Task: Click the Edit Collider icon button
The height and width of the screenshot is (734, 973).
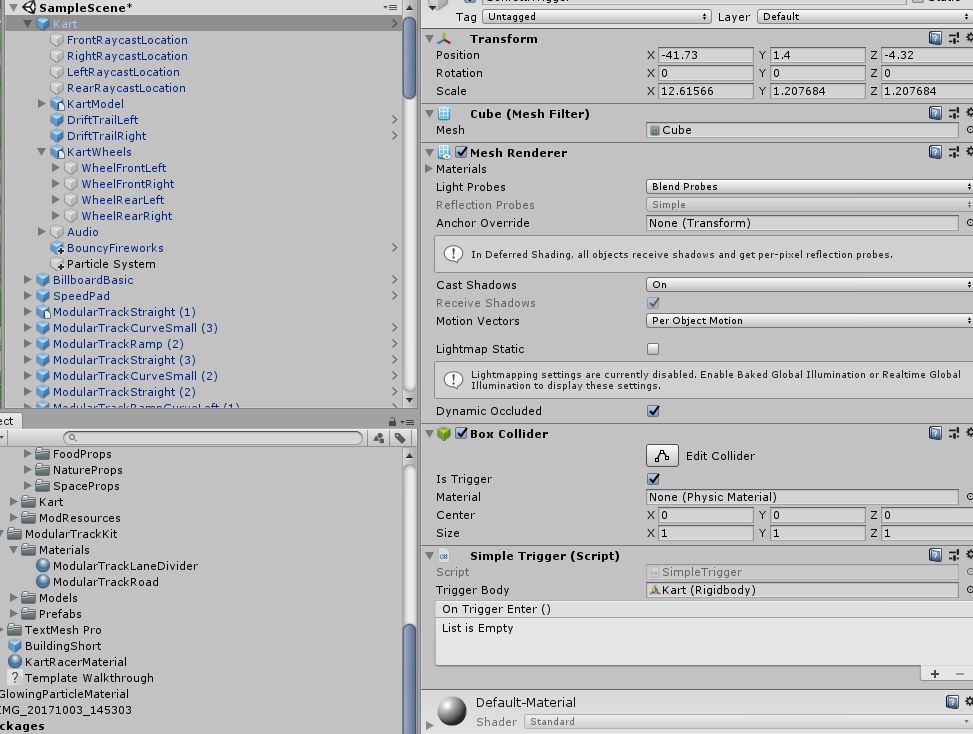Action: (x=661, y=456)
